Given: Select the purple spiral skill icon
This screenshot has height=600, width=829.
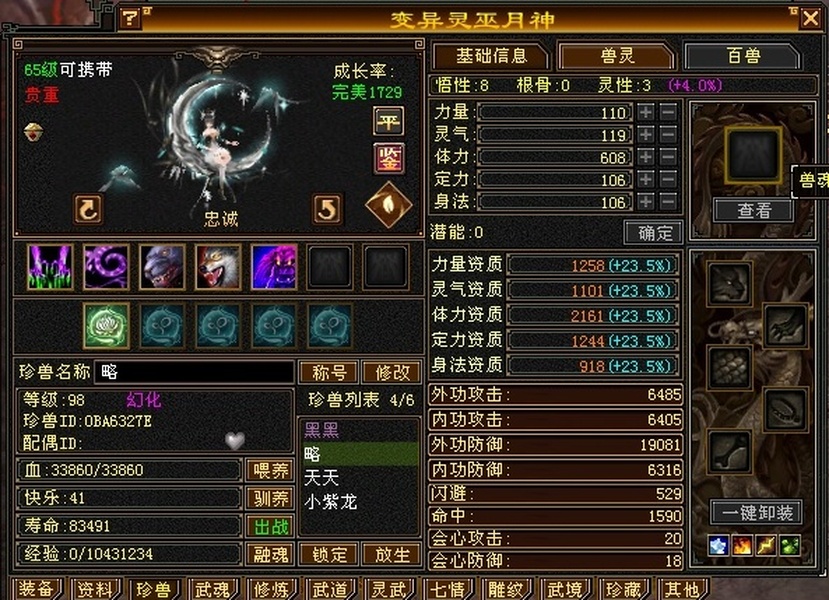Looking at the screenshot, I should 106,267.
